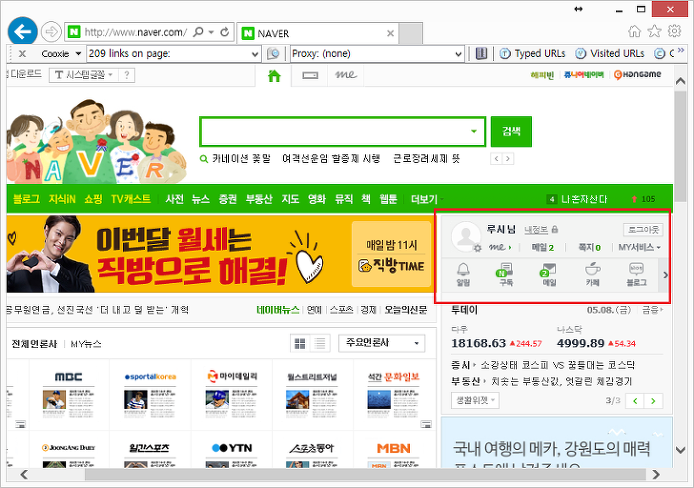This screenshot has width=694, height=488.
Task: Show next suggested search topic
Action: pyautogui.click(x=508, y=158)
